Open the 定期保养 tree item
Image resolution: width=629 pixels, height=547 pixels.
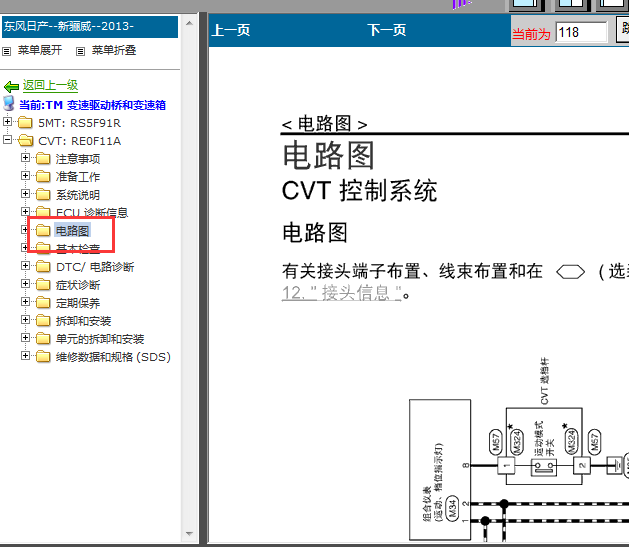(x=78, y=303)
